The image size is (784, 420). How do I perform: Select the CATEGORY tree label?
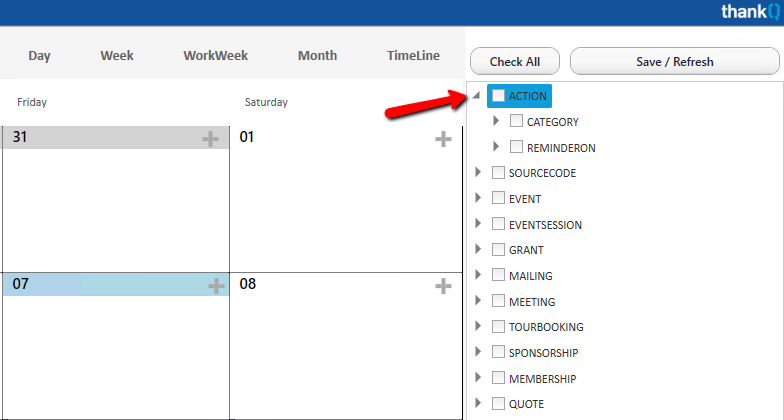tap(552, 122)
